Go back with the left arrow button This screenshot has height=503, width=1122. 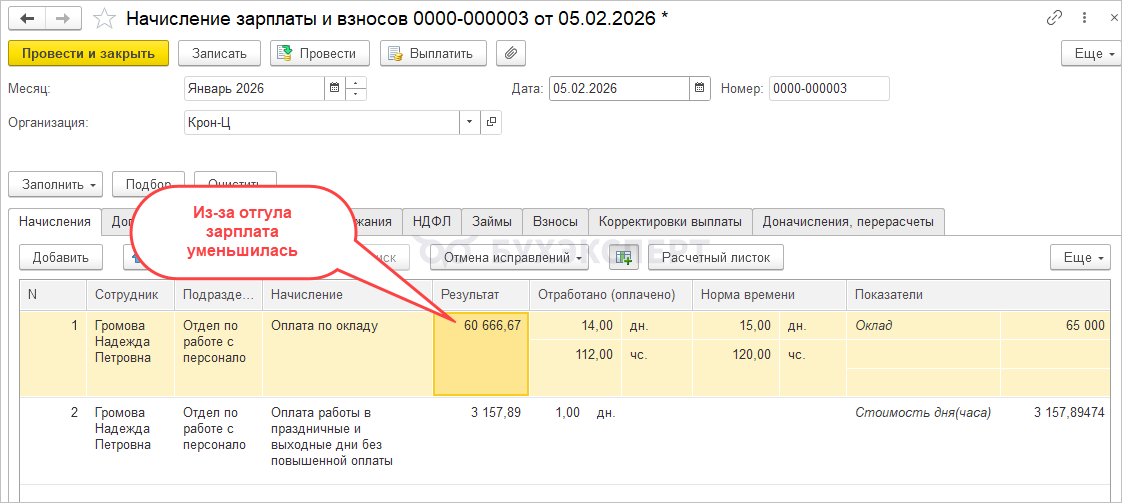(x=28, y=19)
